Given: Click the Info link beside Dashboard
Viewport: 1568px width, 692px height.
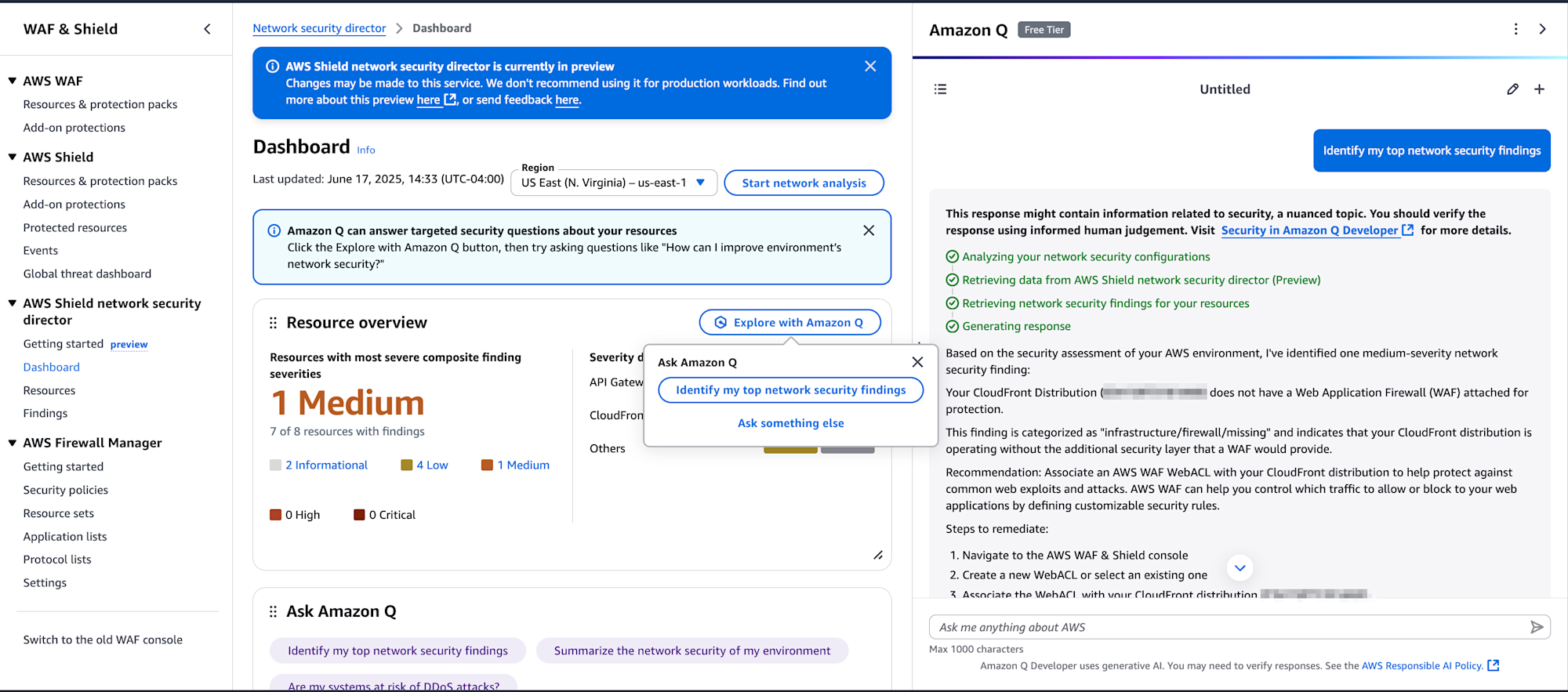Looking at the screenshot, I should tap(366, 150).
